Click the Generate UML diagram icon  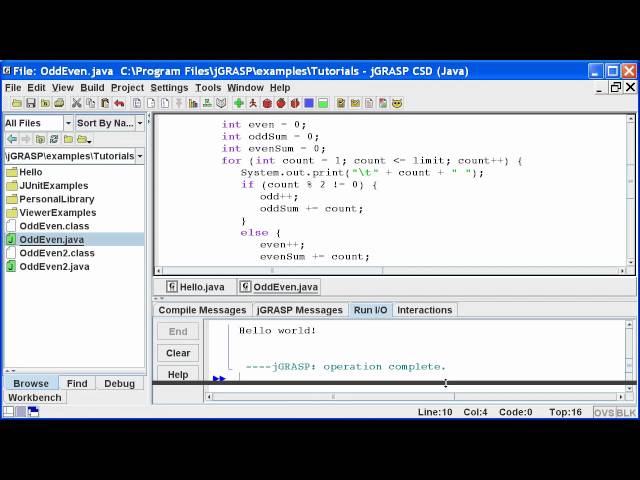click(x=207, y=103)
